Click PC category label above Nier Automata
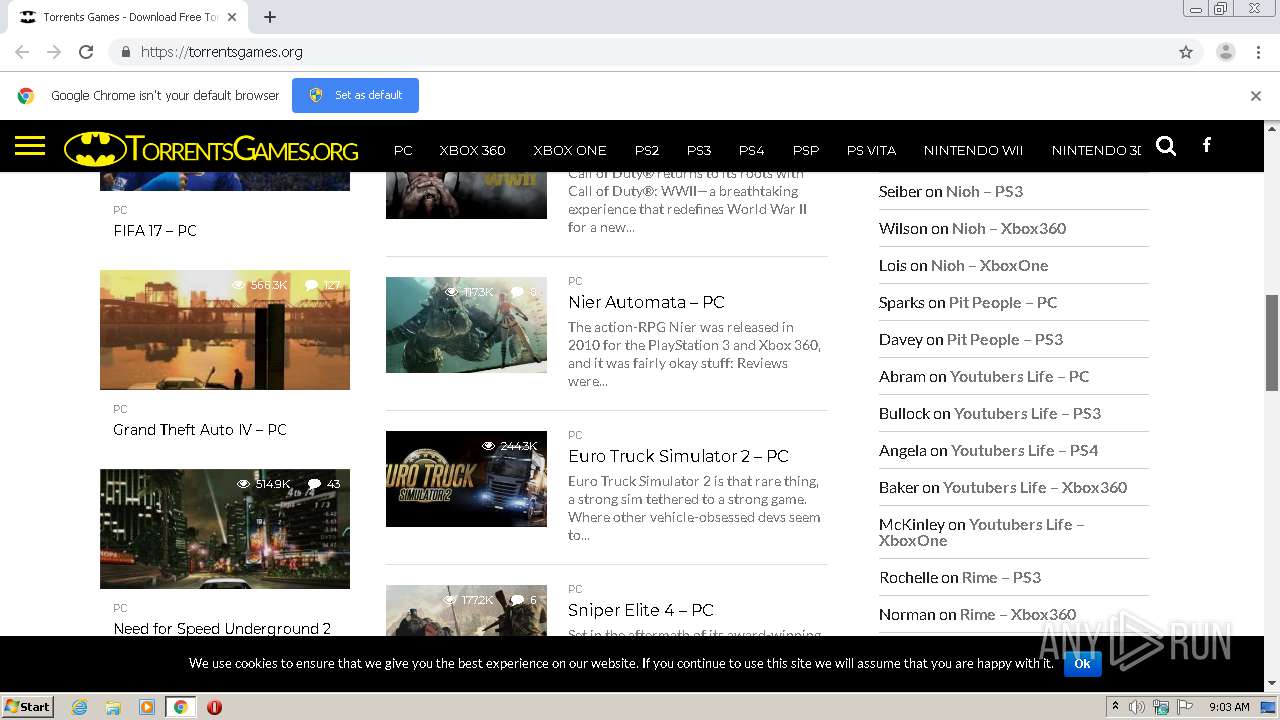The image size is (1280, 720). coord(575,281)
